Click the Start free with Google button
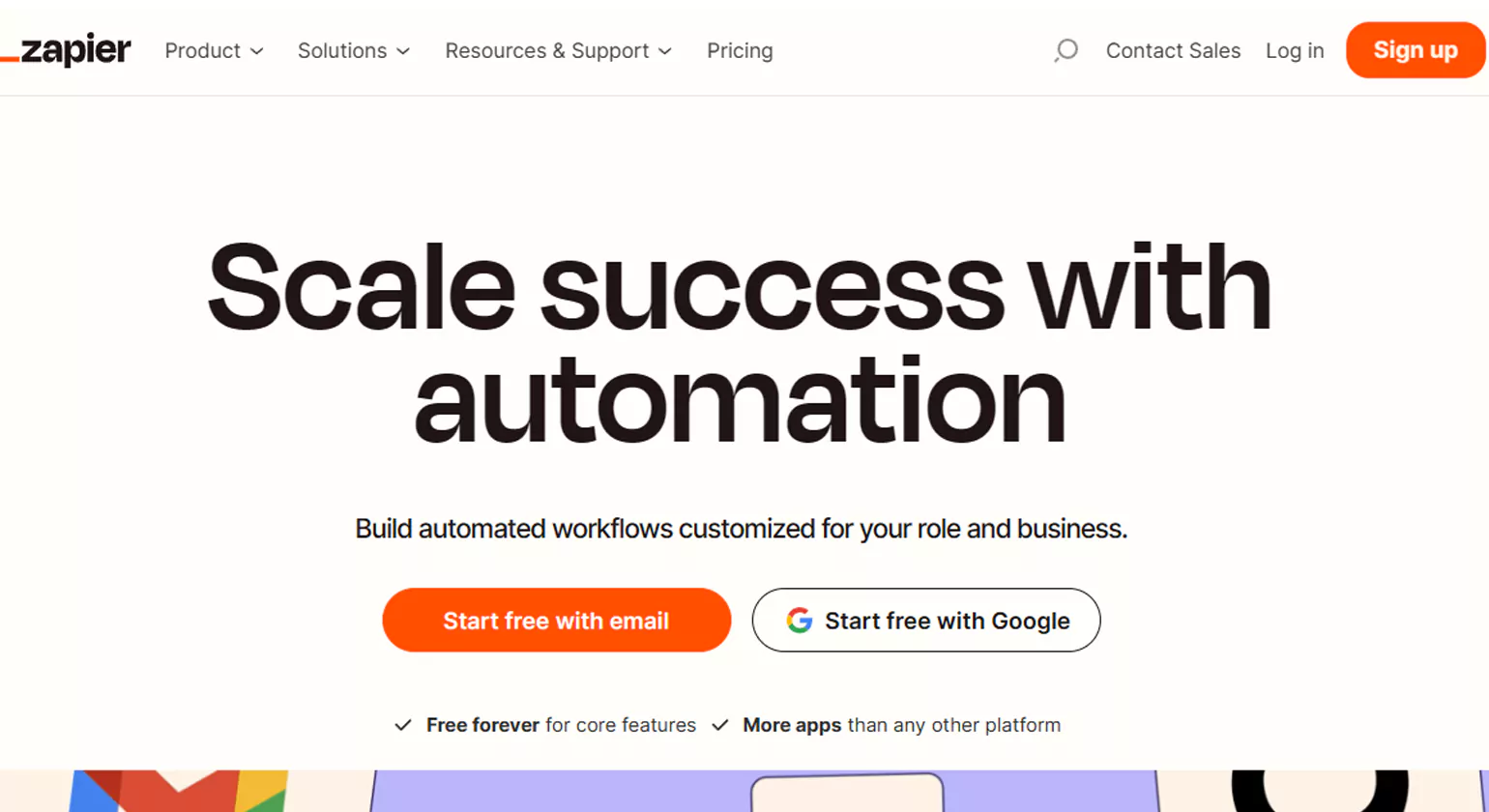The width and height of the screenshot is (1489, 812). coord(925,621)
